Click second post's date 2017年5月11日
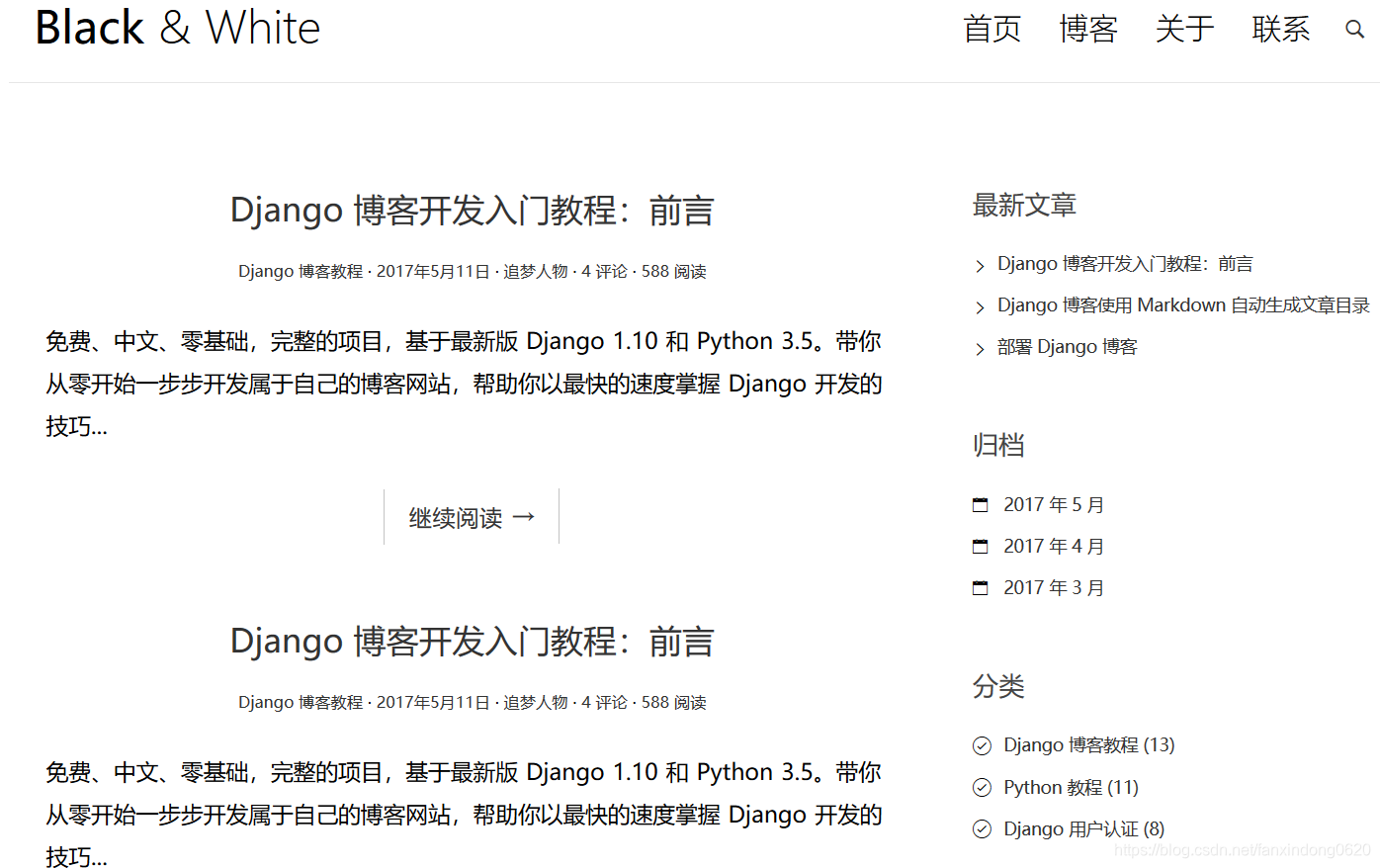 [433, 703]
